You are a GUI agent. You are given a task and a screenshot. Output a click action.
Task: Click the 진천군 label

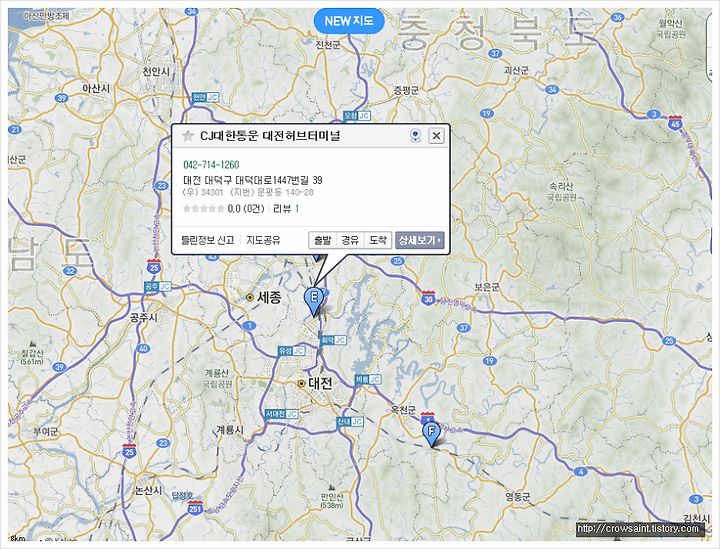click(x=328, y=45)
